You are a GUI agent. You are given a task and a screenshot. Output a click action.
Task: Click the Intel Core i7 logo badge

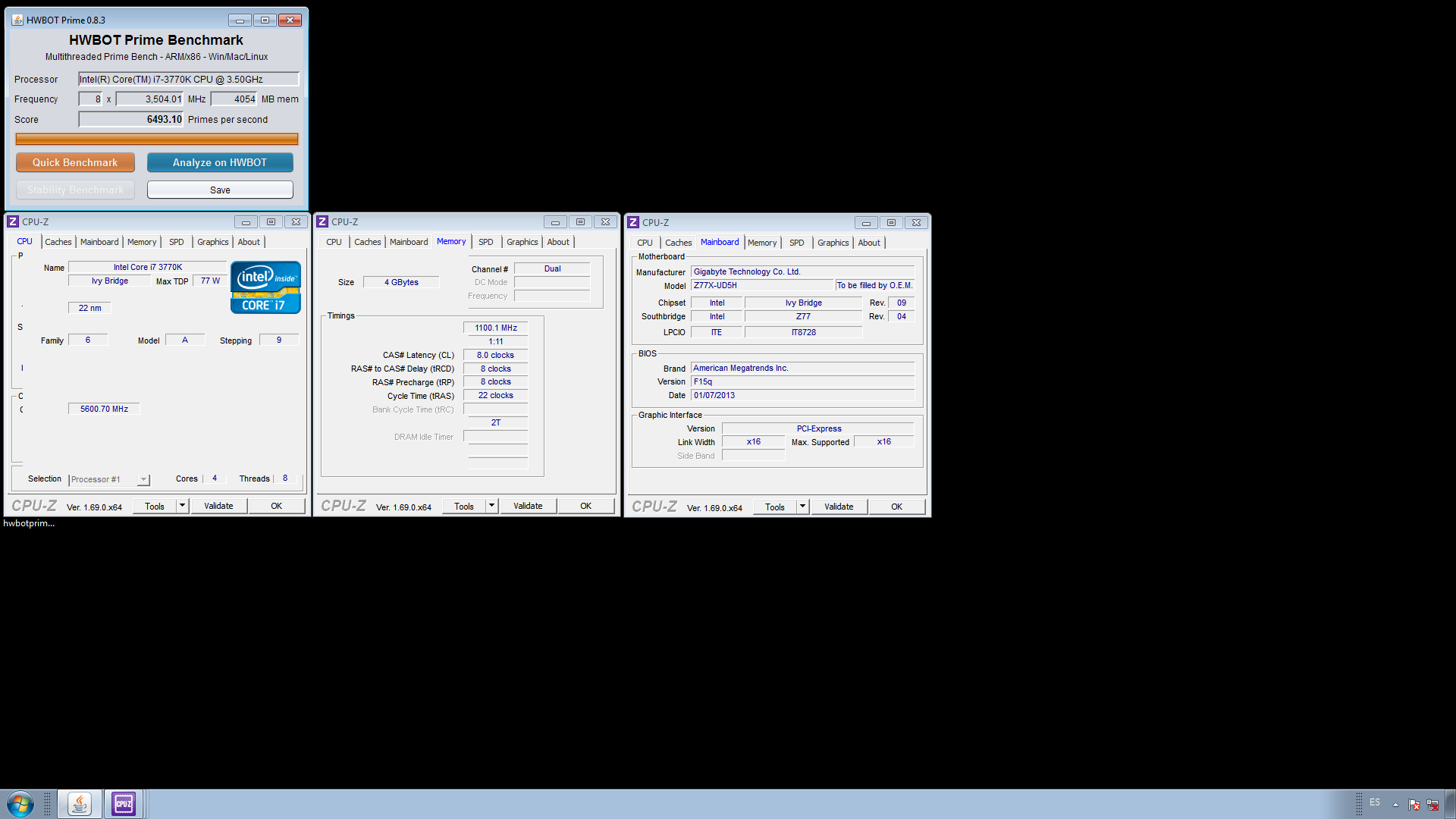(265, 287)
